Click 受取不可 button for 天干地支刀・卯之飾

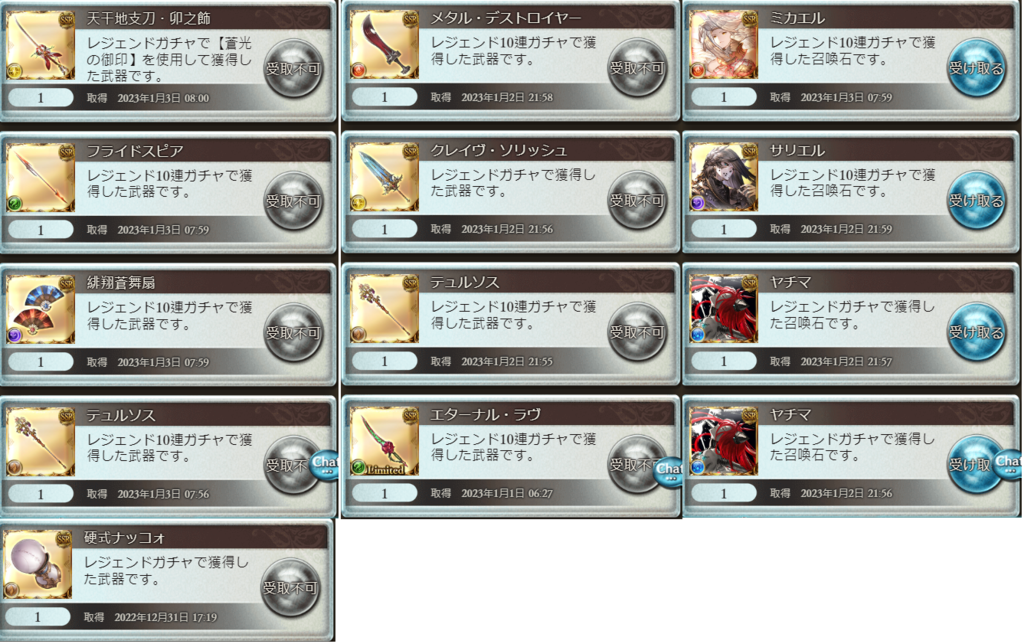(293, 69)
